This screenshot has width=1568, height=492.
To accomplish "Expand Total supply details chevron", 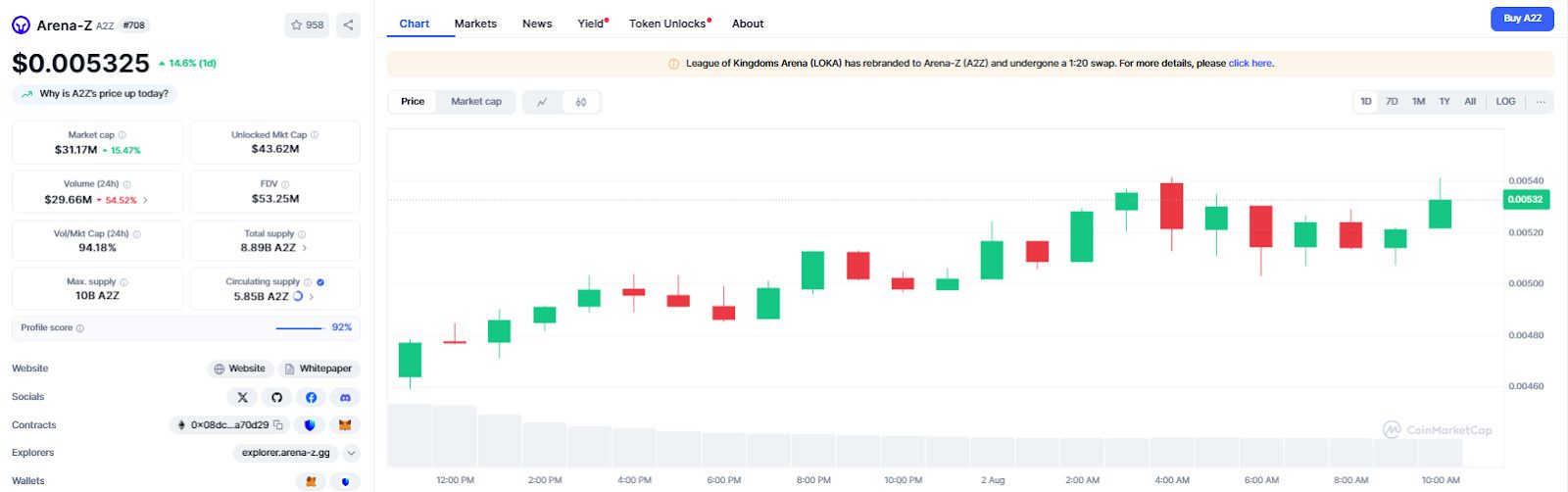I will point(305,248).
